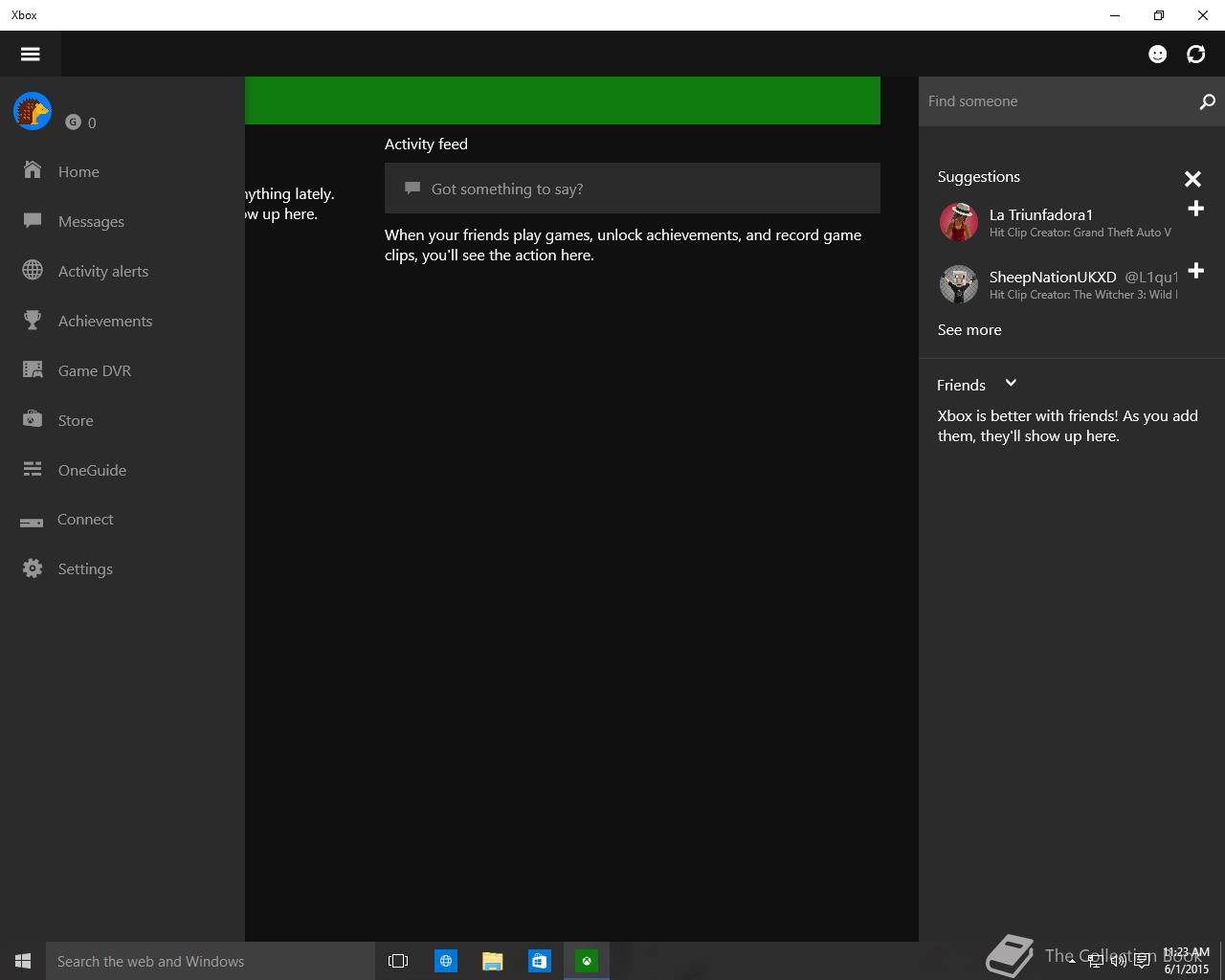Click the search magnifier in Find someone
This screenshot has width=1225, height=980.
[x=1207, y=101]
